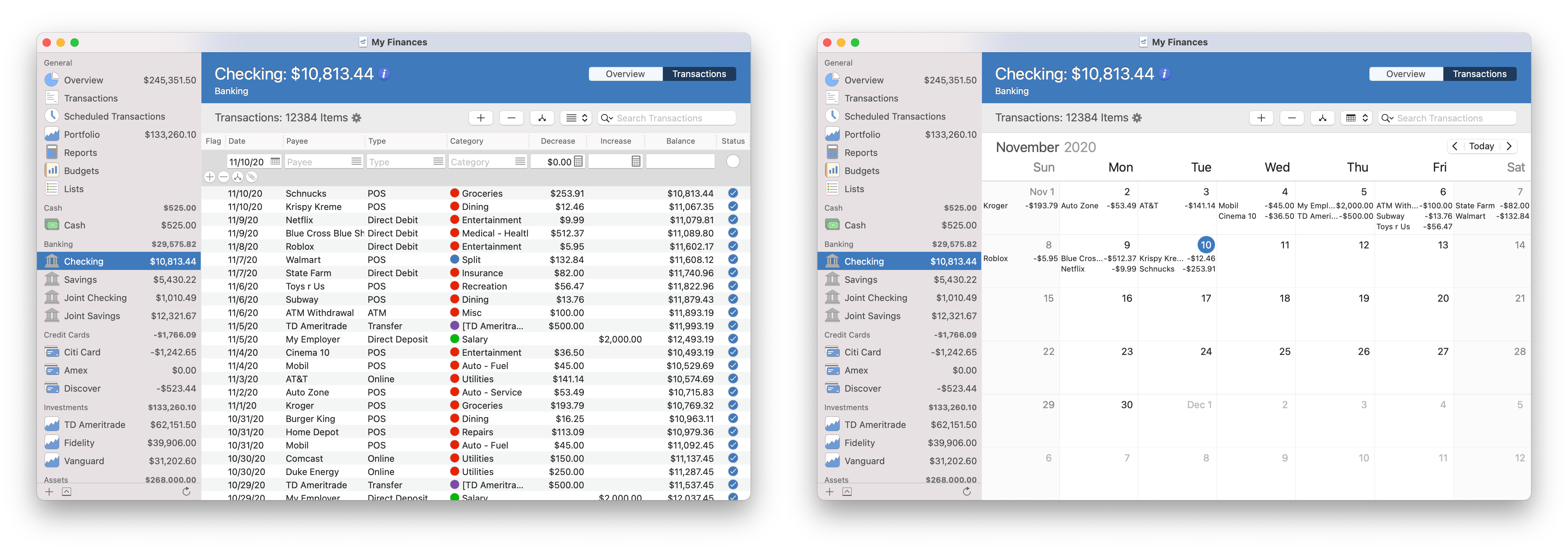Open Scheduled Transactions in the calendar window sidebar
This screenshot has height=558, width=1568.
click(894, 116)
